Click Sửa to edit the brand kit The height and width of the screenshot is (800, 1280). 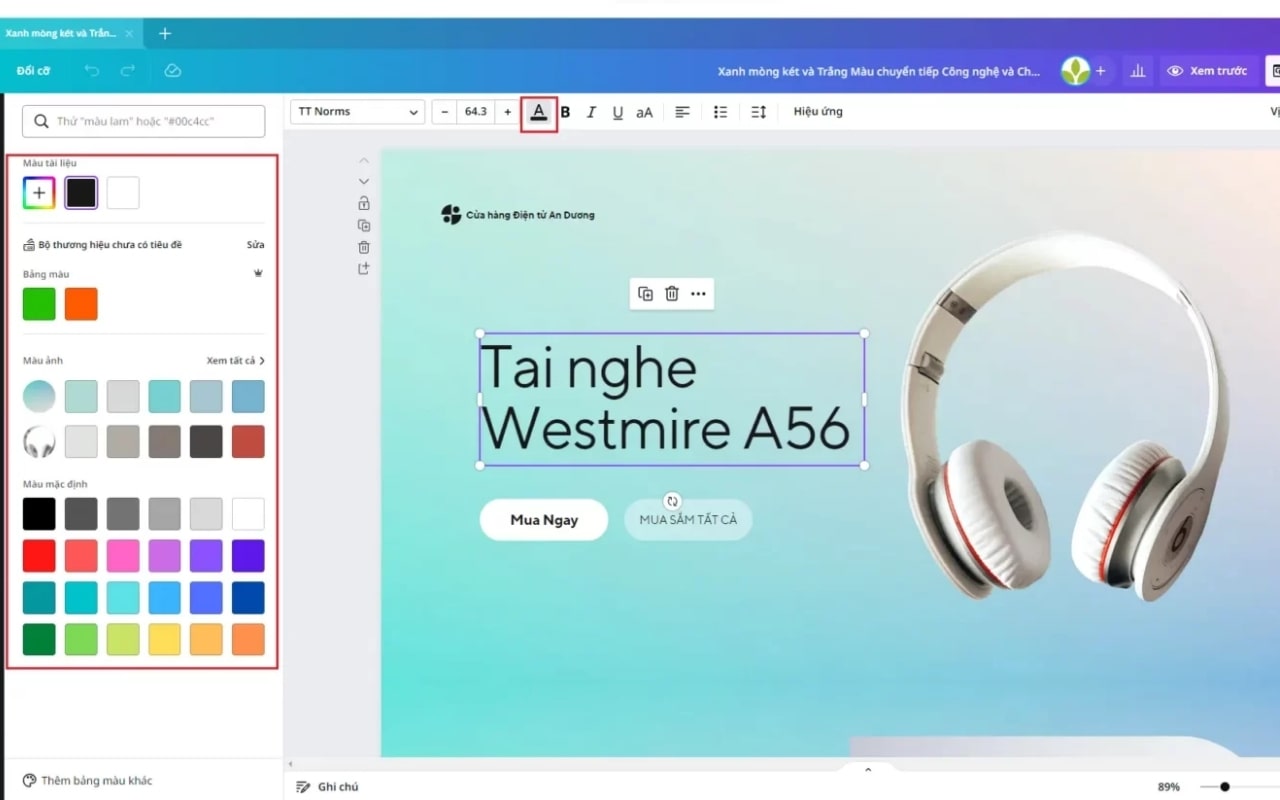point(255,244)
